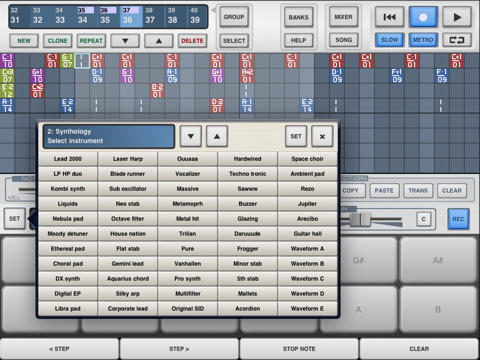Click the STOP NOTE button
The height and width of the screenshot is (360, 480).
[x=299, y=349]
